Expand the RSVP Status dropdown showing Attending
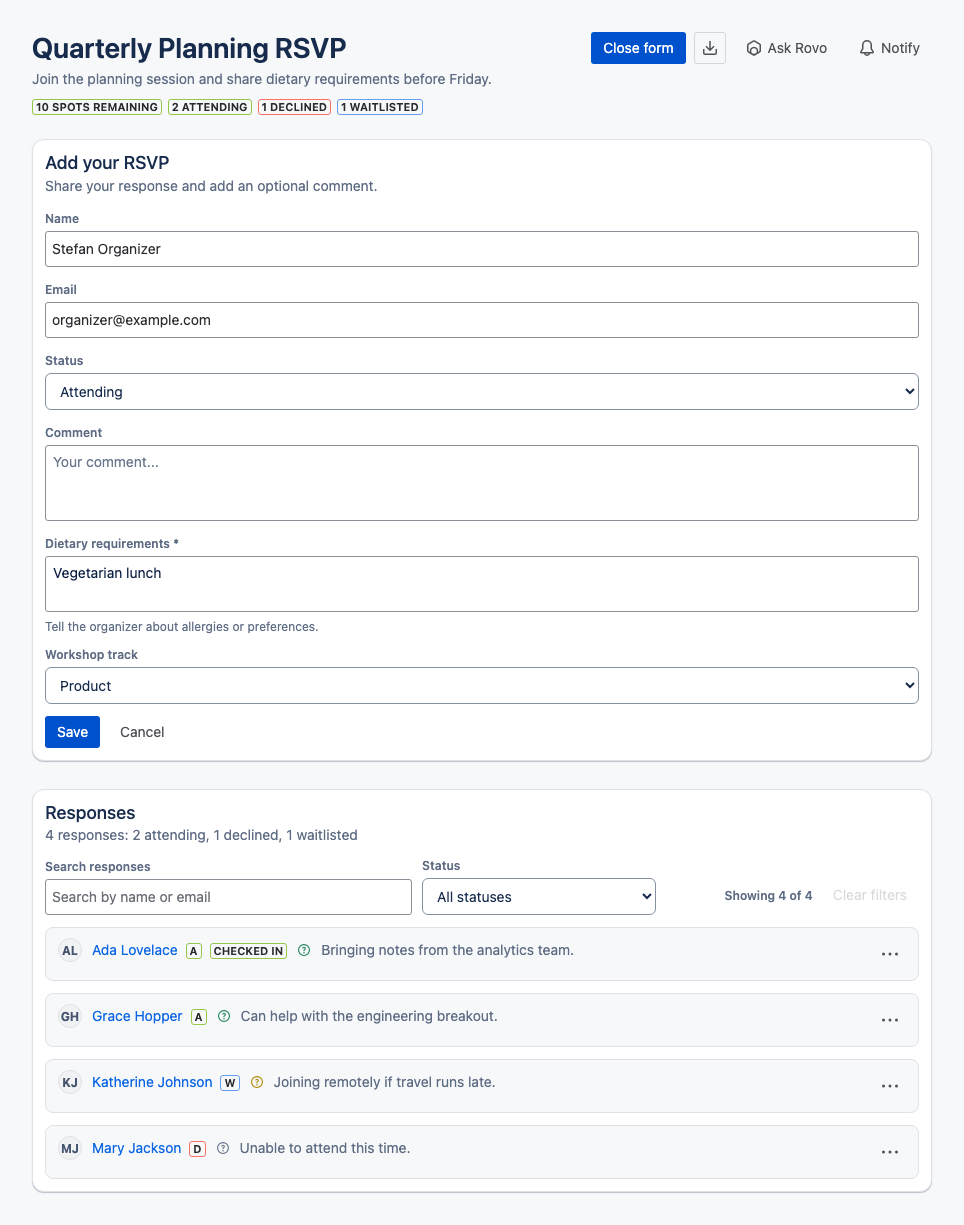Screen dimensions: 964x1225 [x=482, y=392]
